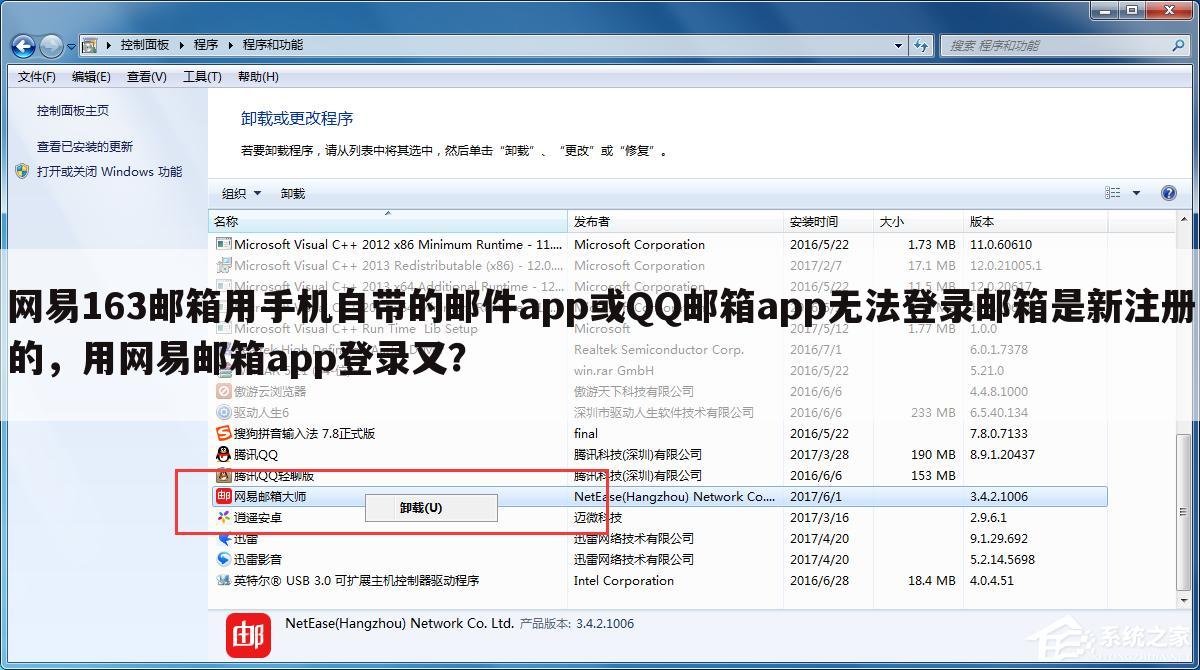Go to 控制面板主页 link
This screenshot has width=1200, height=670.
pos(73,111)
